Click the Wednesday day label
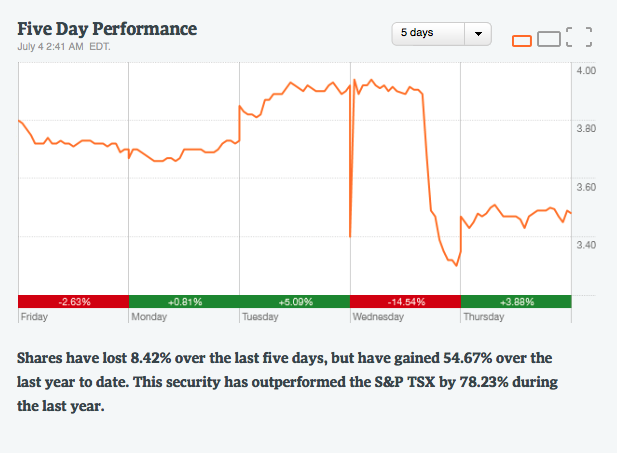Image resolution: width=618 pixels, height=453 pixels. click(377, 316)
